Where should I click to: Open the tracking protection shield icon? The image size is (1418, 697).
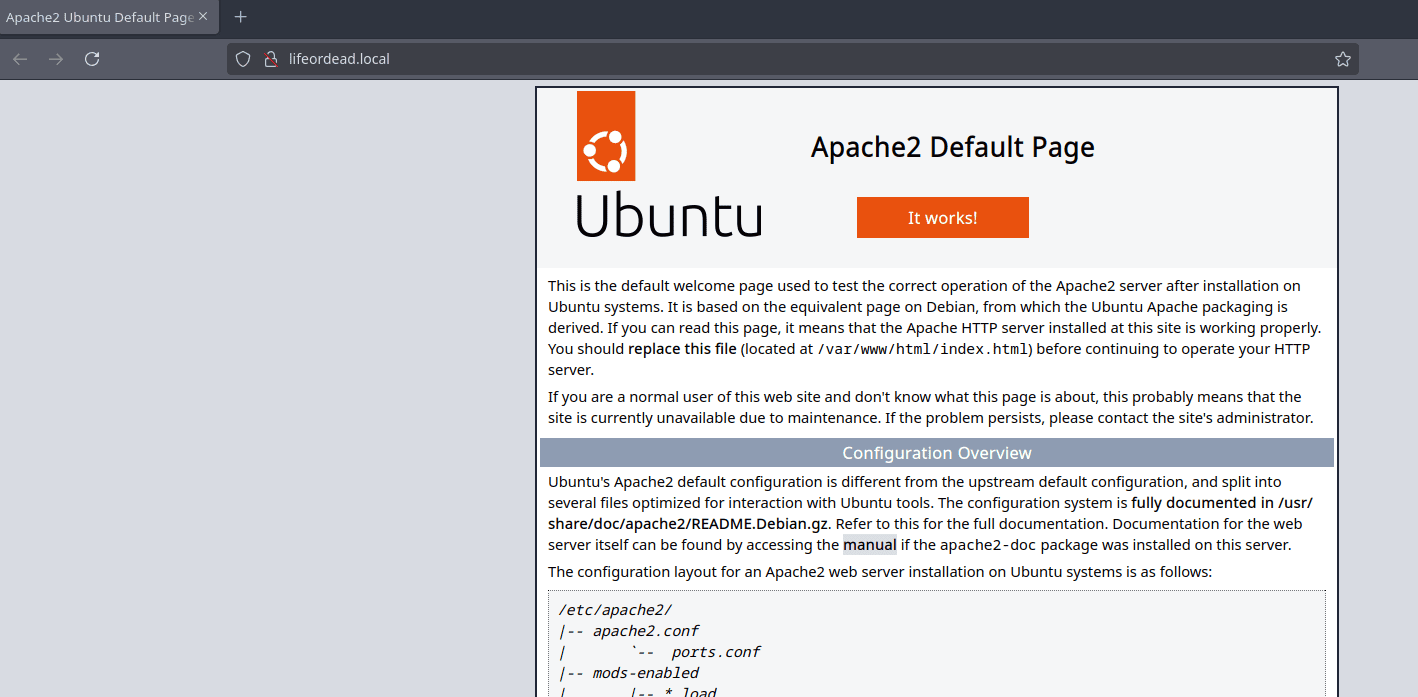243,59
